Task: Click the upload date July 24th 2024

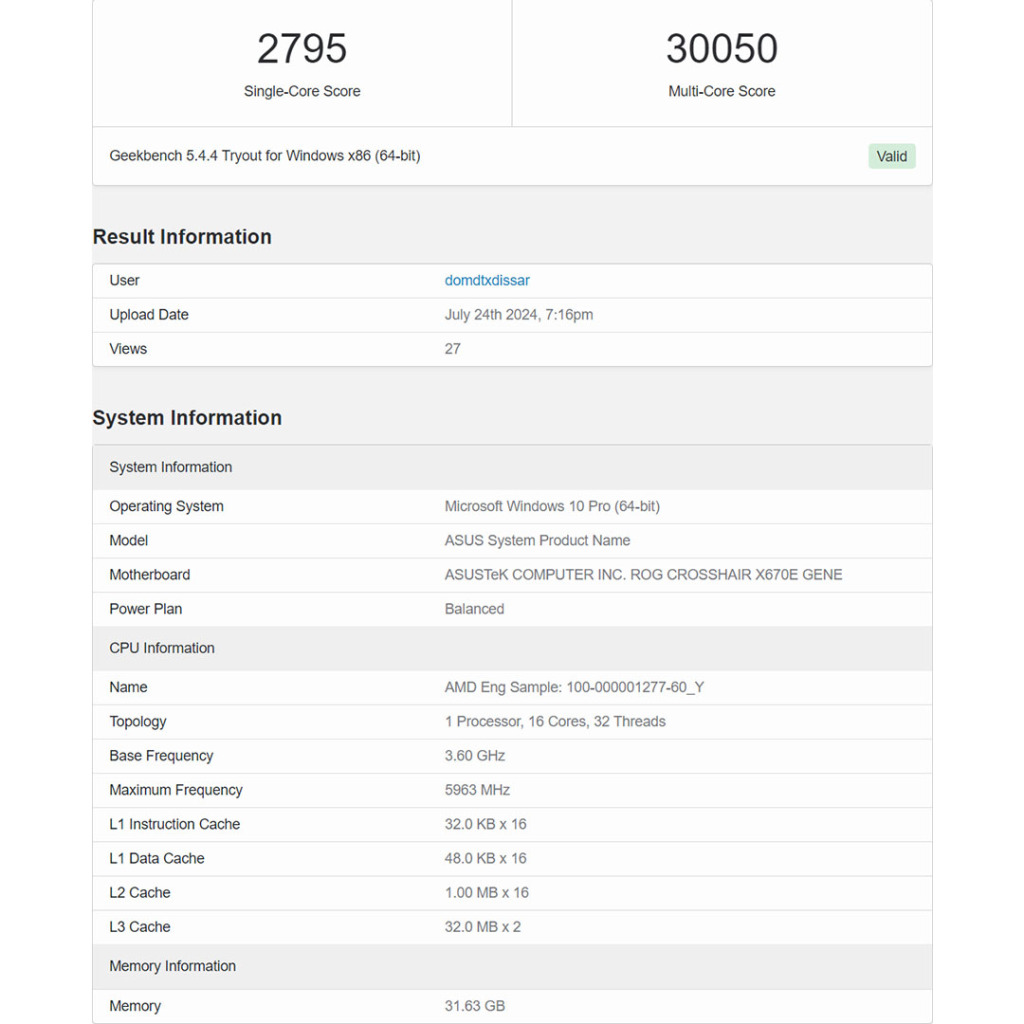Action: point(519,315)
